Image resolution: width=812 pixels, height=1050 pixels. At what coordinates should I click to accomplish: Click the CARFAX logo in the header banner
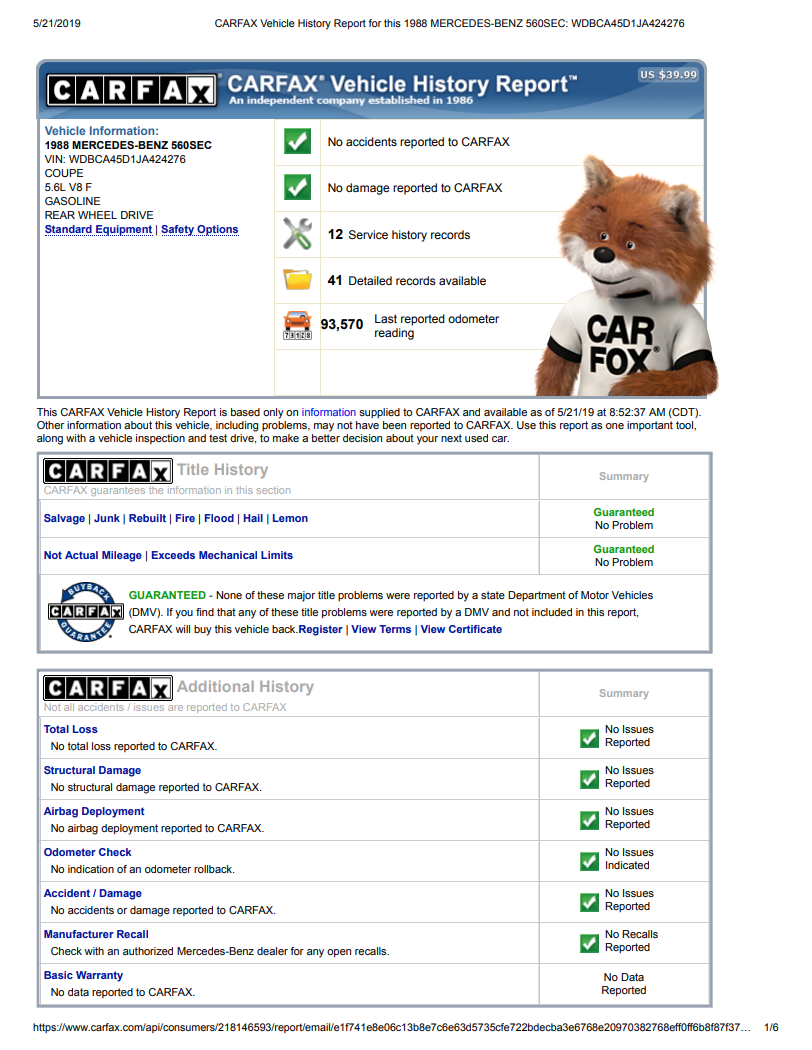coord(132,90)
